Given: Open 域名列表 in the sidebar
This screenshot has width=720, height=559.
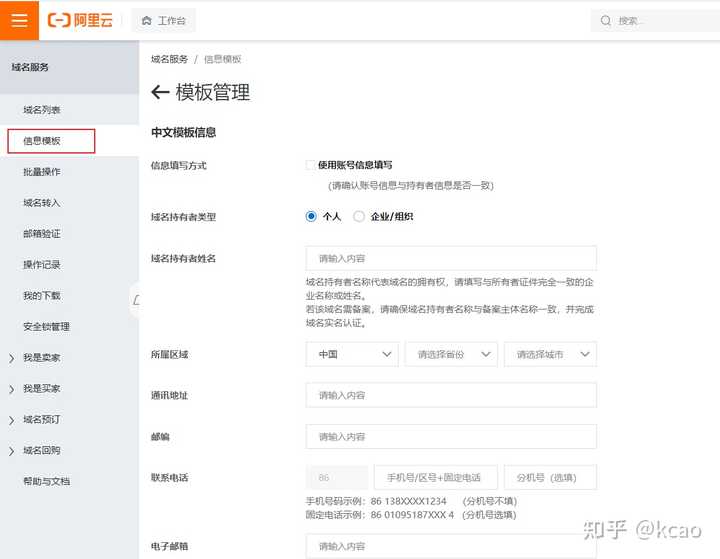Looking at the screenshot, I should click(42, 110).
